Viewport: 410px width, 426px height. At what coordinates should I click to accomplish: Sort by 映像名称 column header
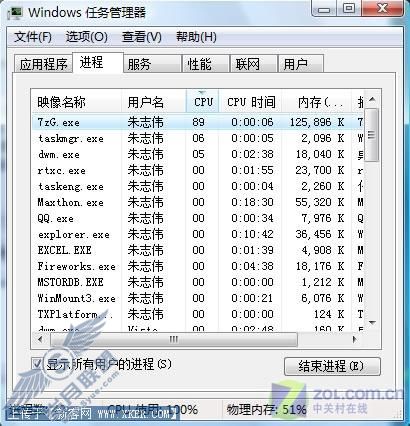tap(76, 102)
